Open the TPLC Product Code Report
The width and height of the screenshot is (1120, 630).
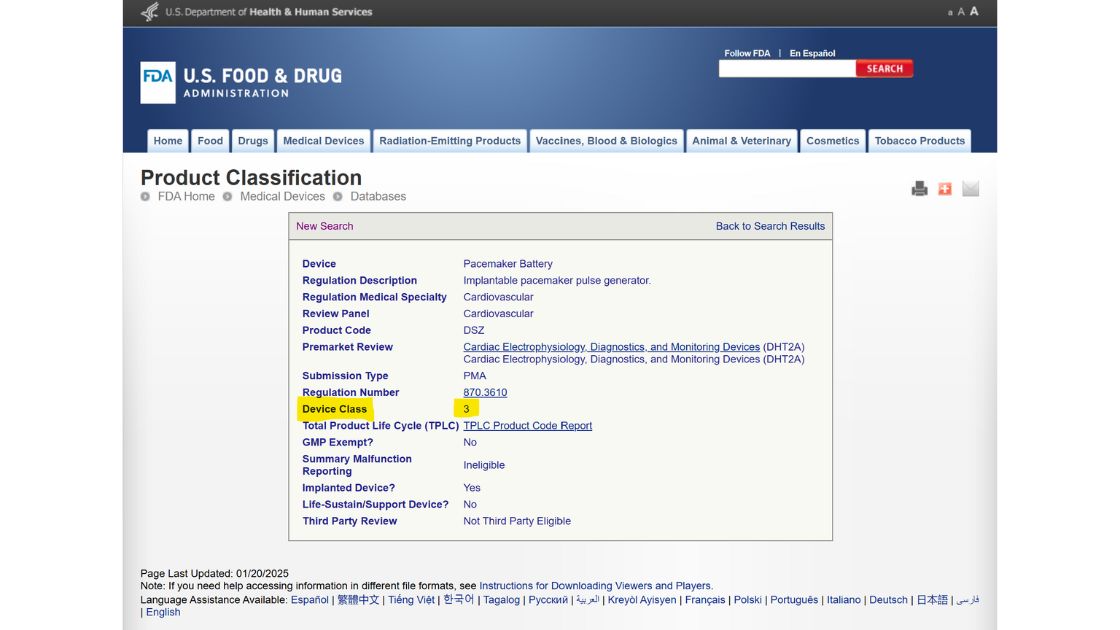[x=527, y=426]
